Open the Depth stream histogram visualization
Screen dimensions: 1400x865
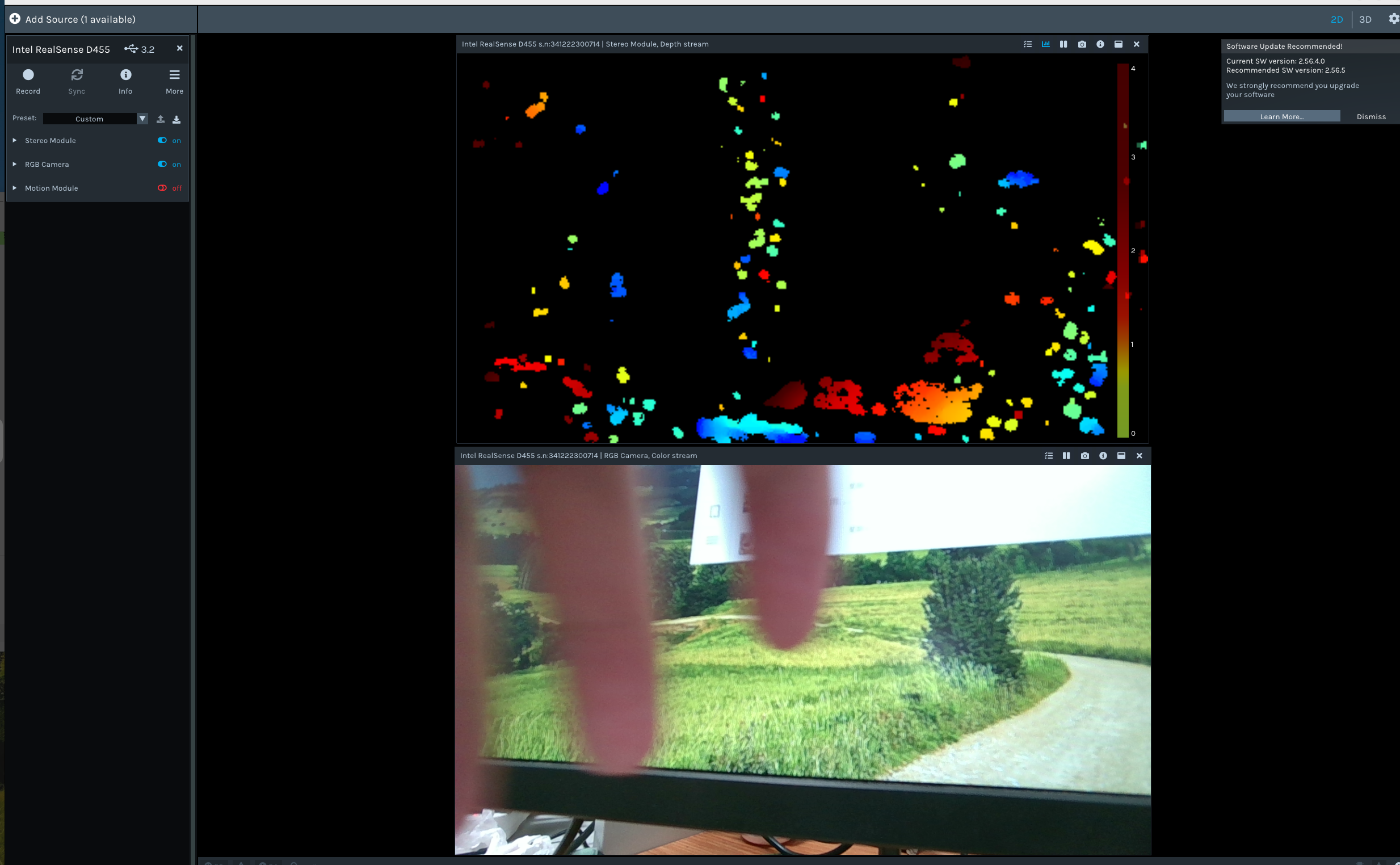tap(1045, 44)
